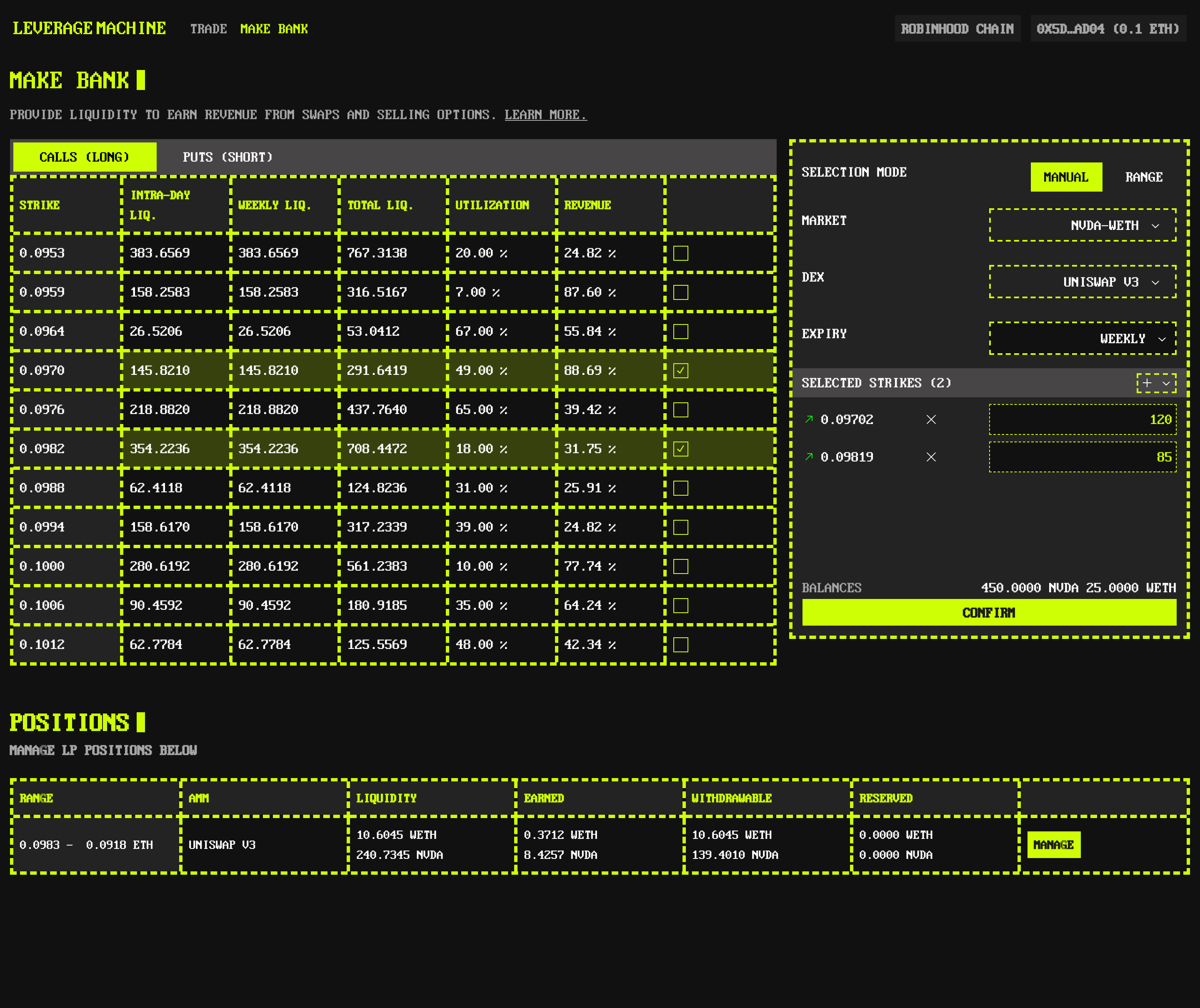Open the Trade page in navigation
Screen dimensions: 1200x1008
(x=209, y=29)
